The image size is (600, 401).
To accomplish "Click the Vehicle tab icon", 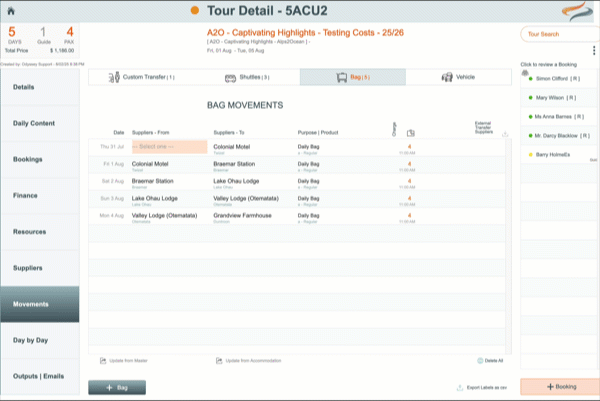I will [447, 77].
